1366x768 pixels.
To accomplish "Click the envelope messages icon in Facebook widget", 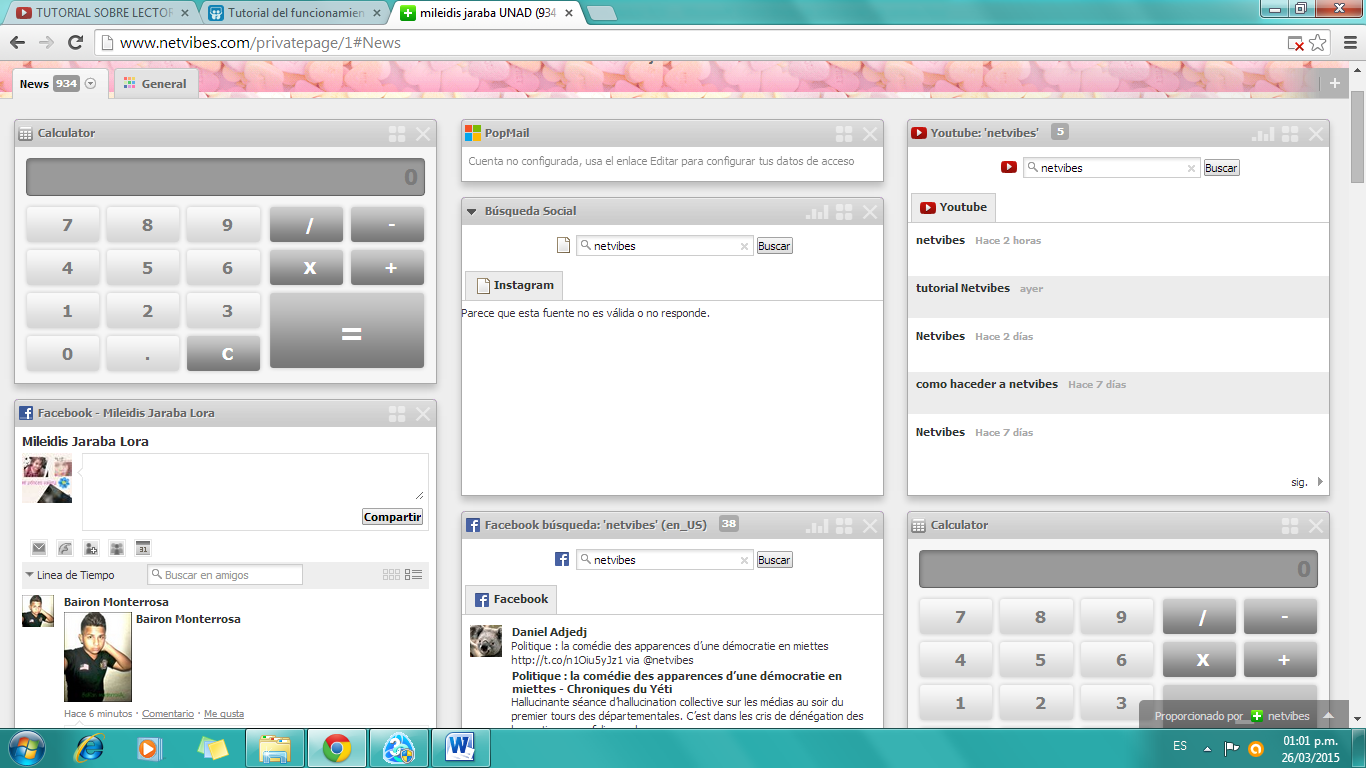I will pos(39,548).
